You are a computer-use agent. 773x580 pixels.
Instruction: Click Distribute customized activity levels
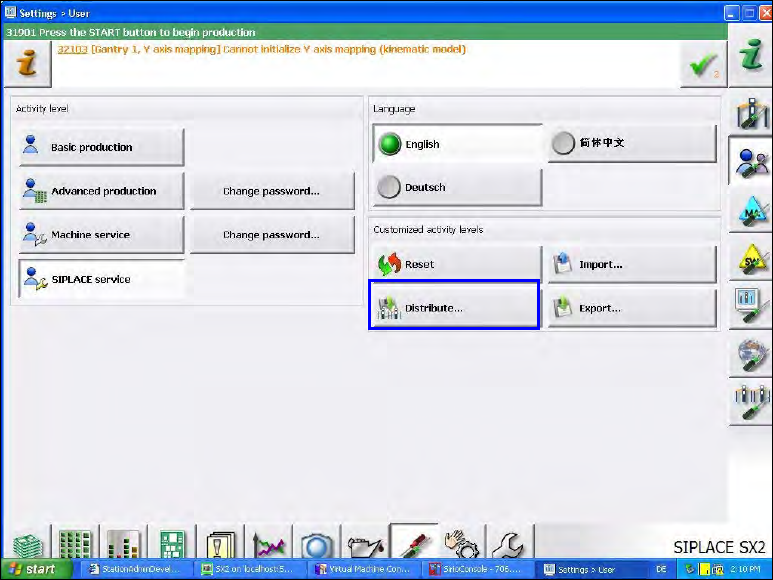click(x=455, y=305)
